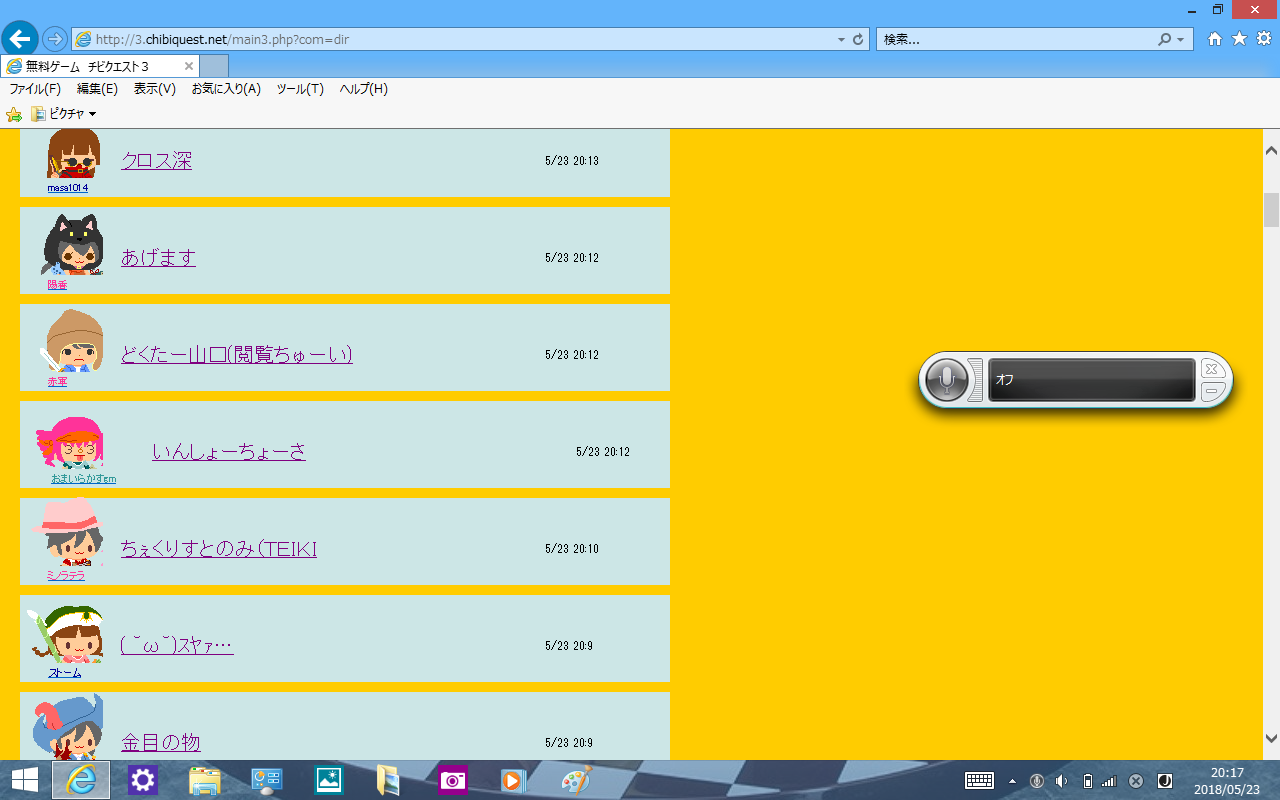Viewport: 1280px width, 800px height.
Task: Open the IE home page icon
Action: pyautogui.click(x=1215, y=39)
